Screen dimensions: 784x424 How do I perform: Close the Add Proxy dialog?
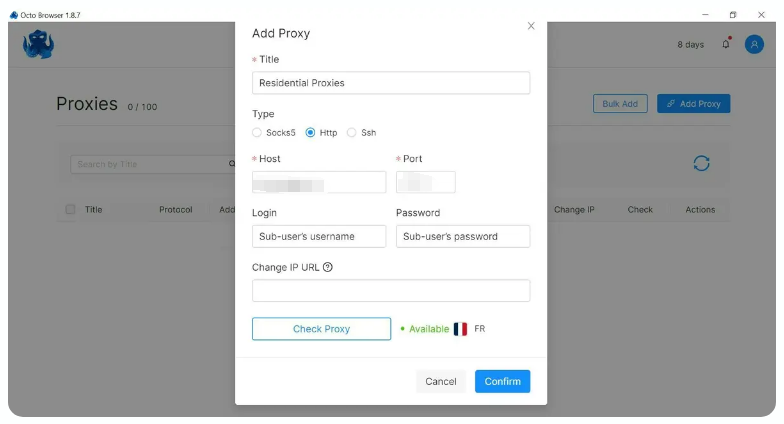point(531,26)
